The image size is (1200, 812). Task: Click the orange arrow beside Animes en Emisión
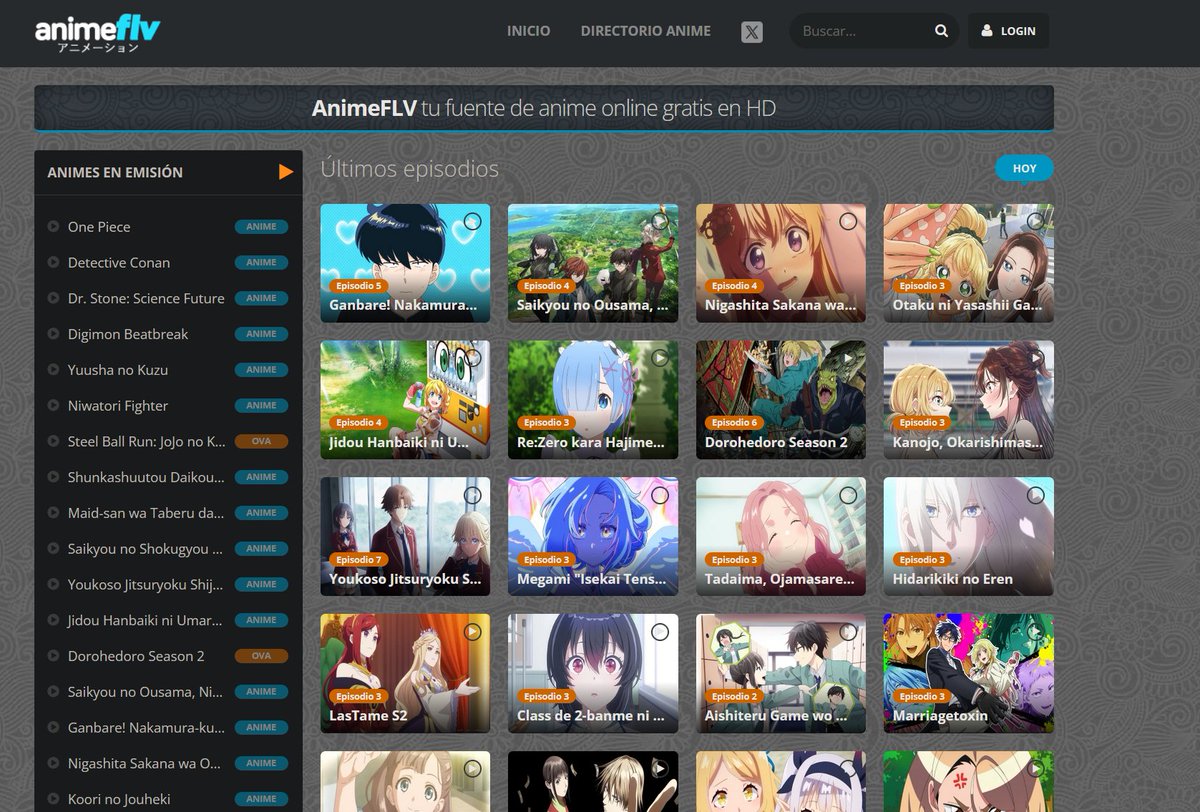tap(286, 172)
